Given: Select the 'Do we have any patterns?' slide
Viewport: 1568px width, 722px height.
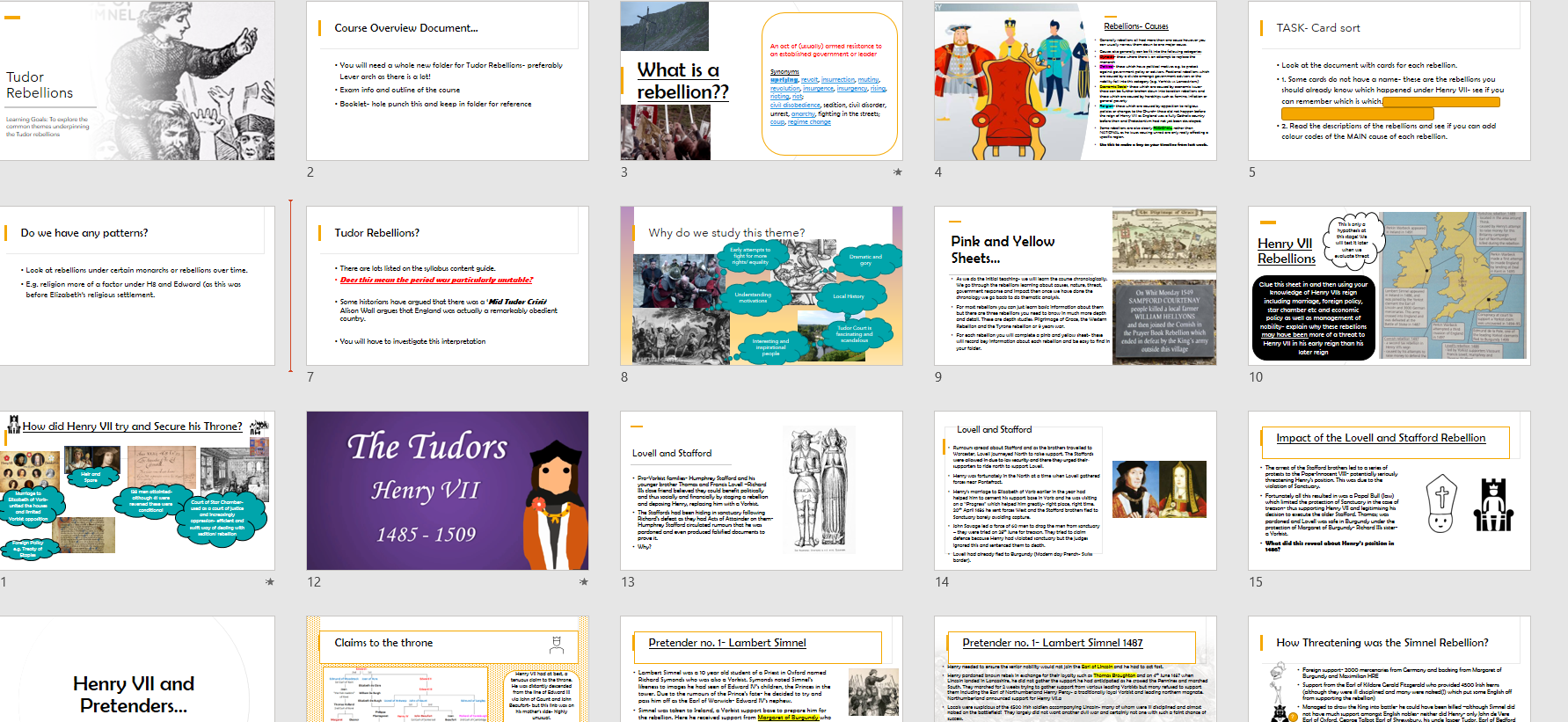Looking at the screenshot, I should coord(137,286).
